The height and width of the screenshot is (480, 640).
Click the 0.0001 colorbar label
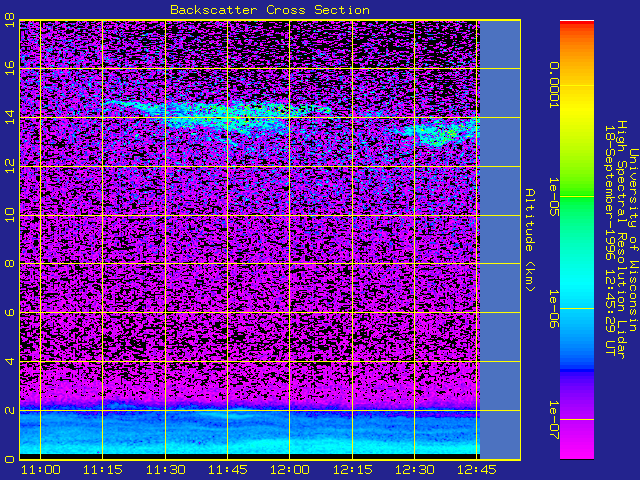(x=554, y=85)
